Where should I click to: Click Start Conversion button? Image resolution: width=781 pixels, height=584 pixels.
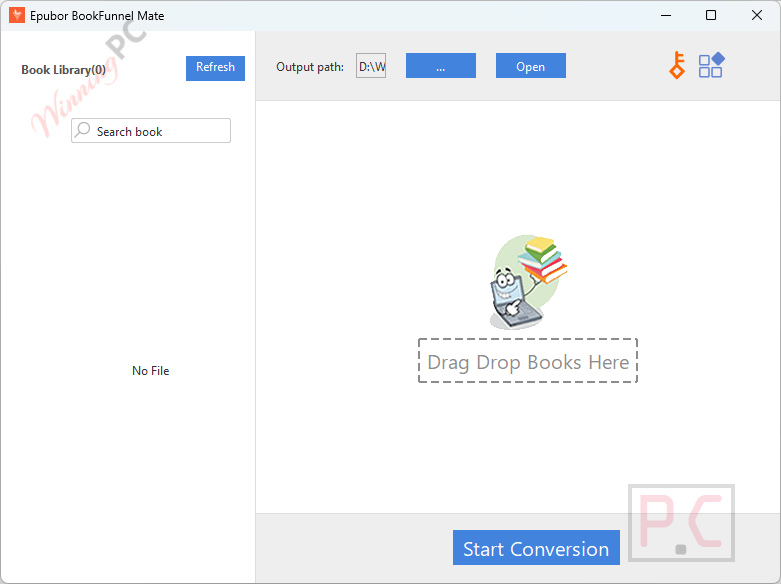(536, 548)
